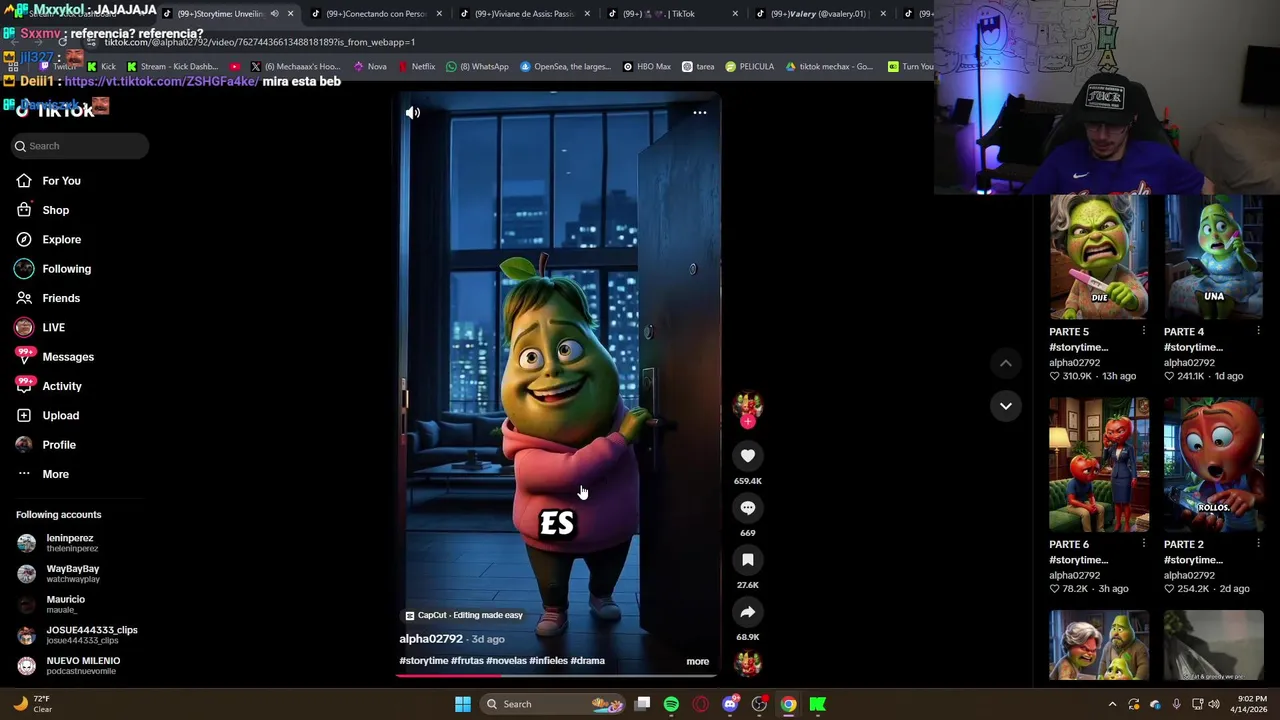Close the Storytime browser tab

click(x=290, y=14)
